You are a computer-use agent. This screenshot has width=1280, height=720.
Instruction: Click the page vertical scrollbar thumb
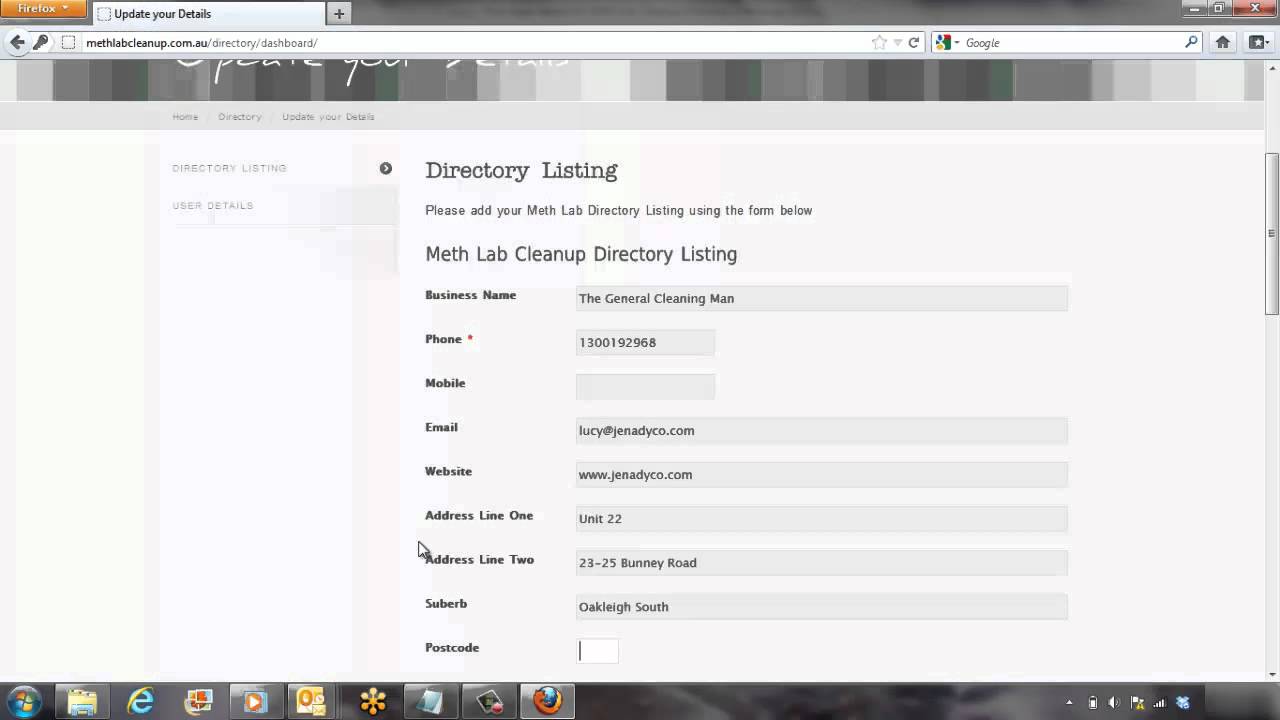[1271, 234]
